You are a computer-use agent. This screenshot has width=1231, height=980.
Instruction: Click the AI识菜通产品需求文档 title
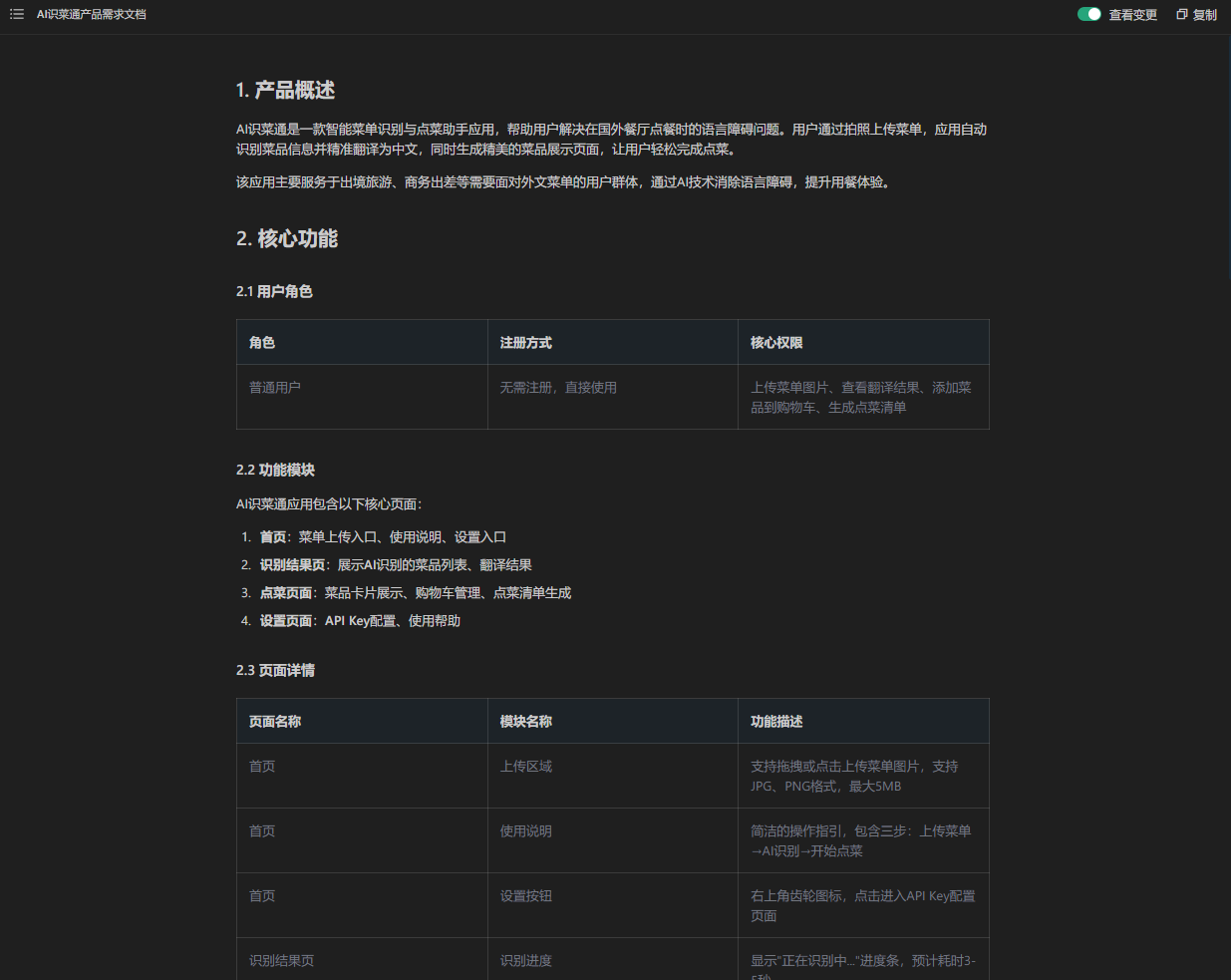[92, 15]
